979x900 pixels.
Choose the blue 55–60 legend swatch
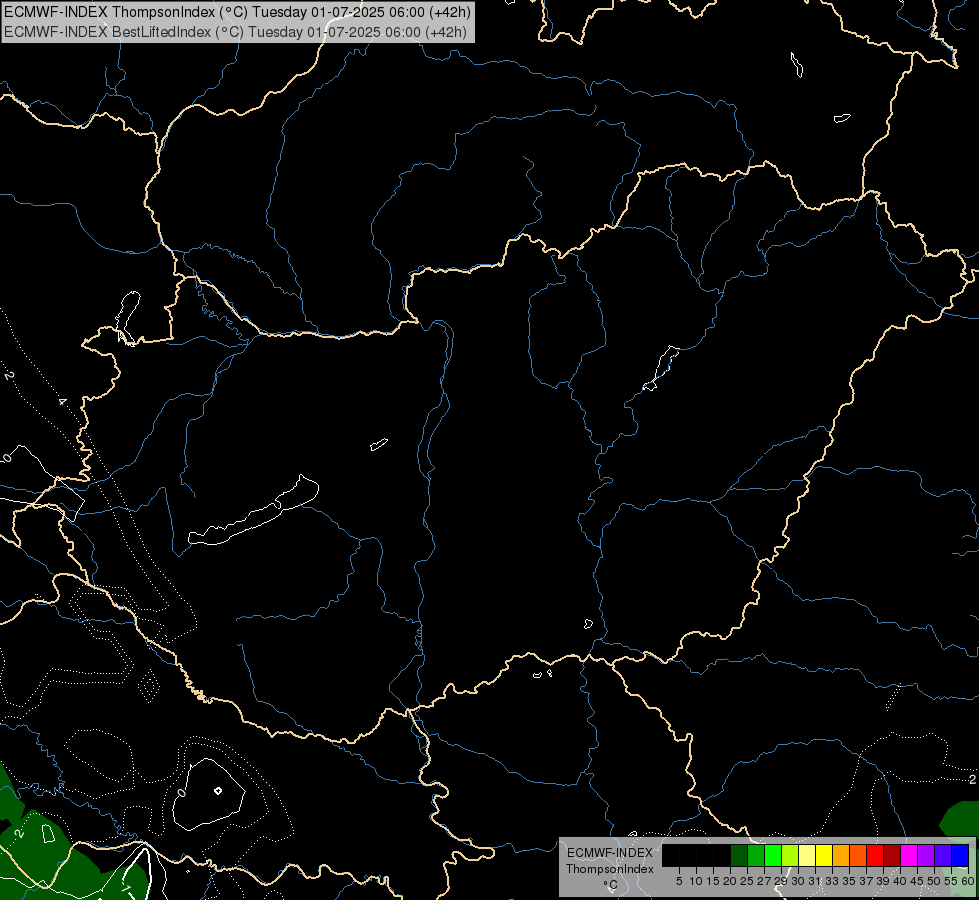tap(960, 856)
